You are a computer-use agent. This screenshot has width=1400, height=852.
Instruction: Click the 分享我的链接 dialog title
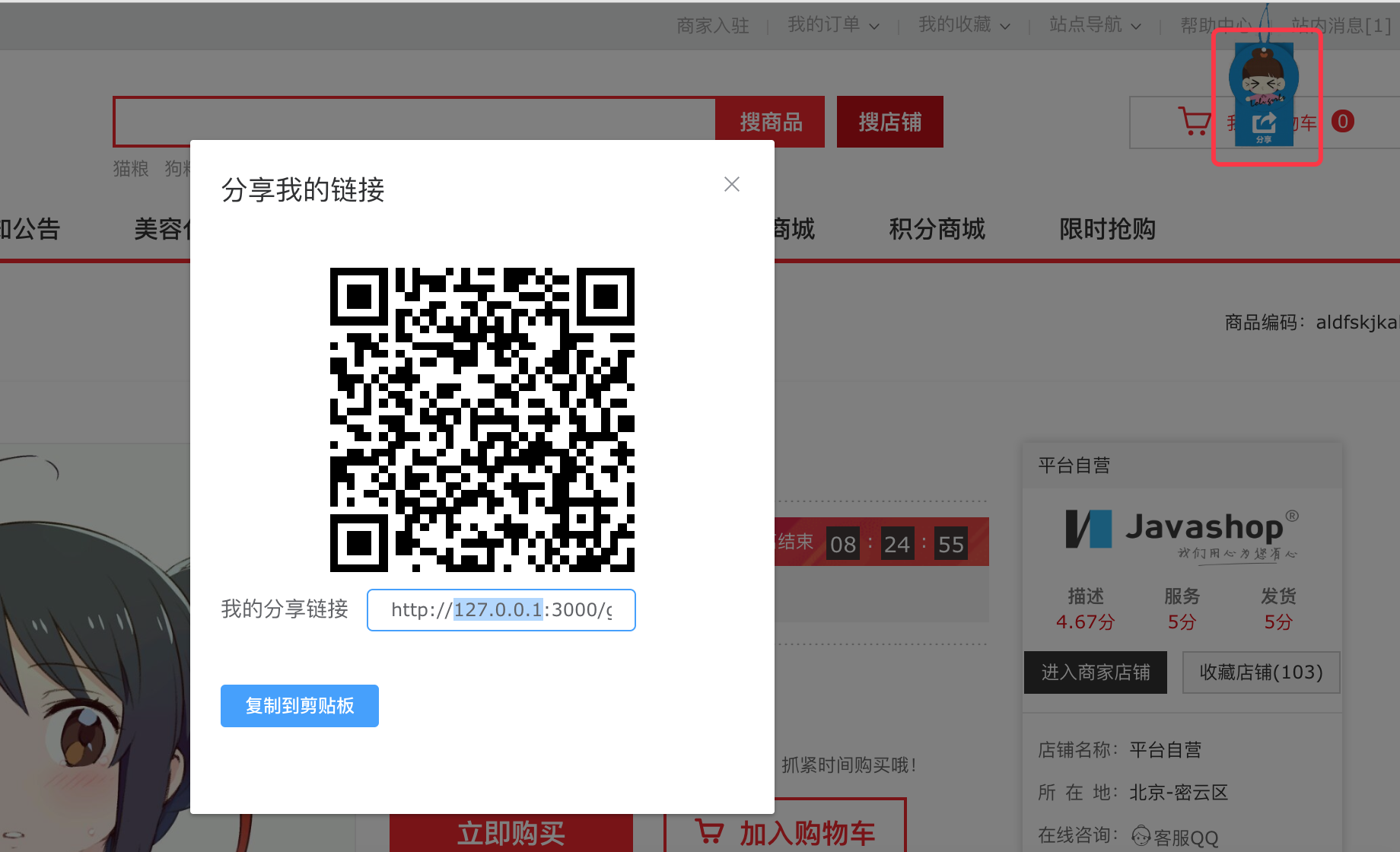[x=303, y=190]
